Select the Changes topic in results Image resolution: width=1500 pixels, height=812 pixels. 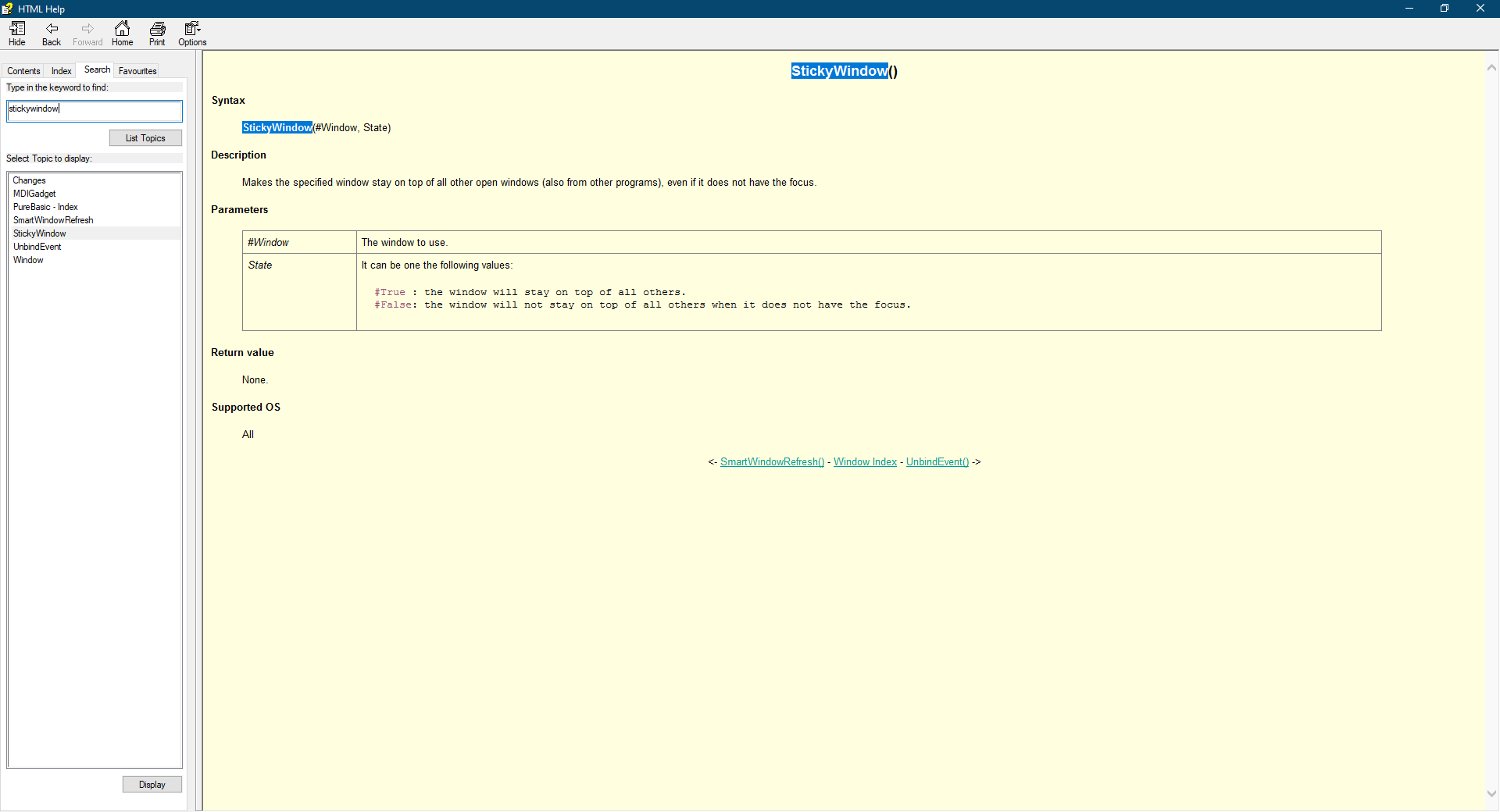click(x=29, y=180)
